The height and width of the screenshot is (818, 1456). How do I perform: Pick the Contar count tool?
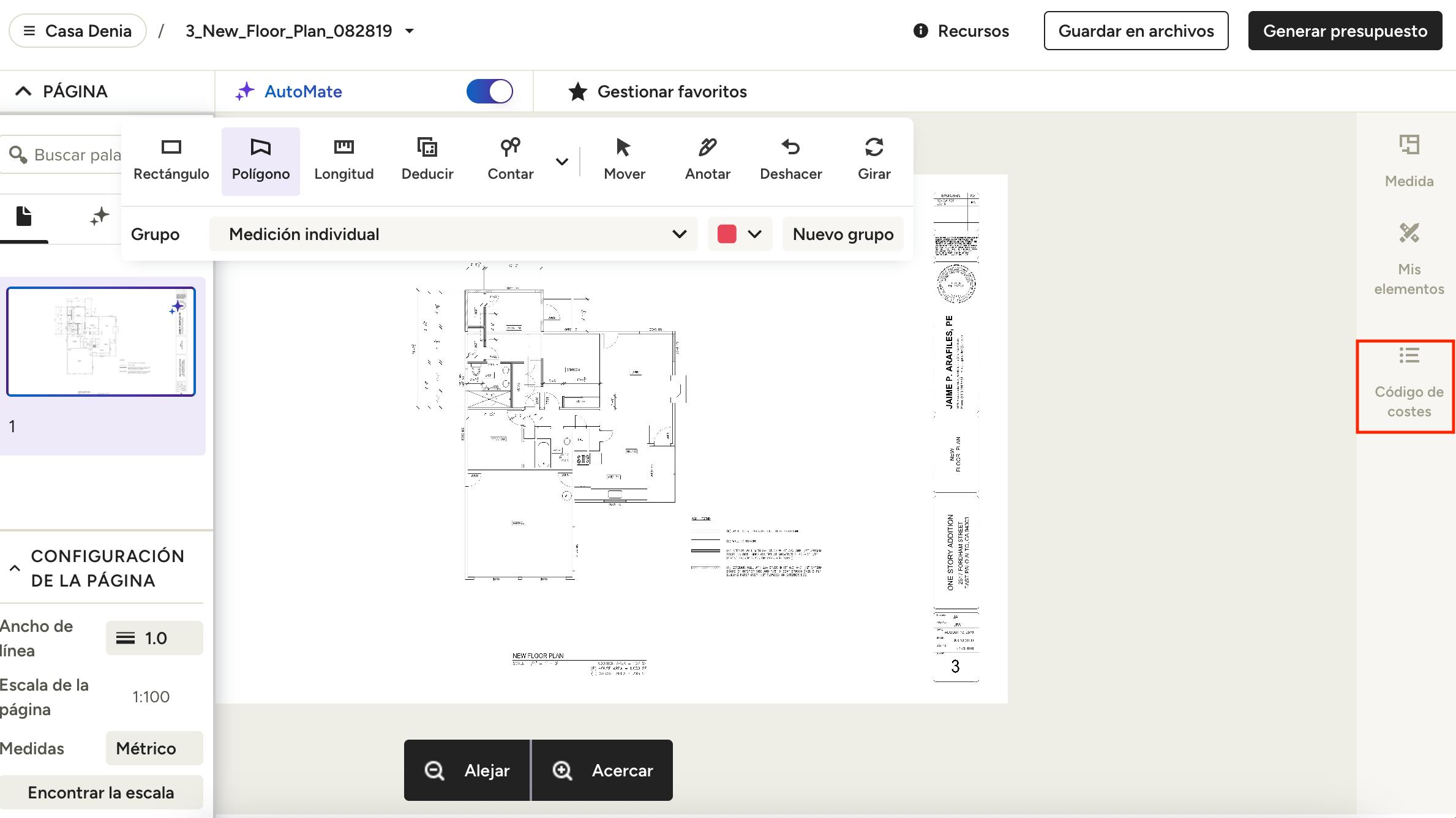[511, 161]
